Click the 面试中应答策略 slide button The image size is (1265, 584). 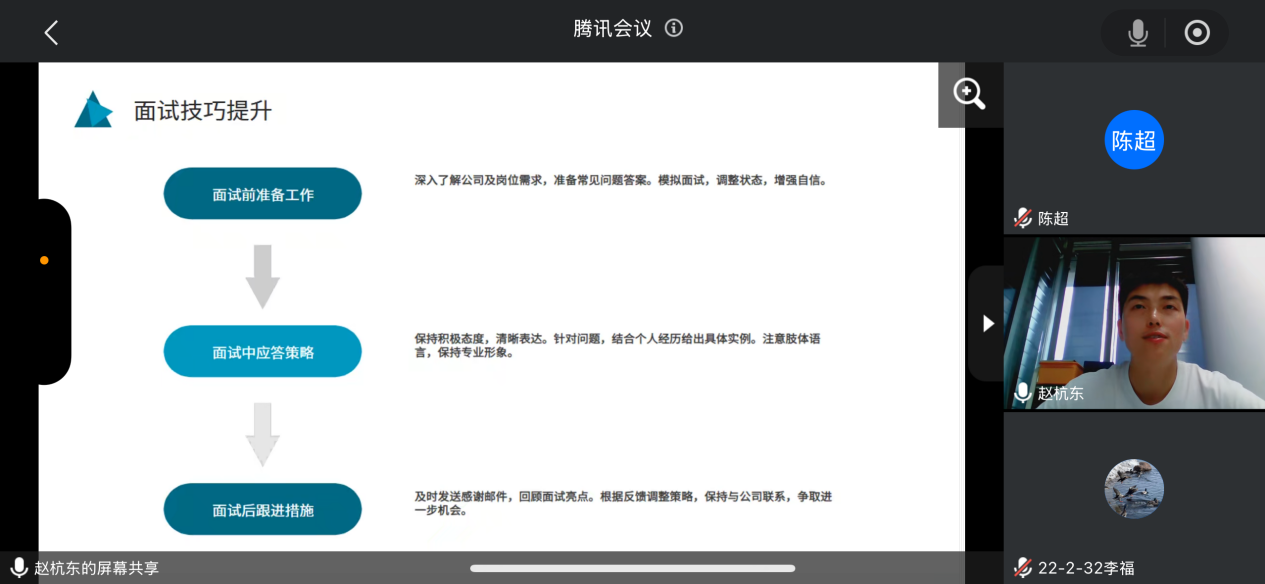pyautogui.click(x=263, y=352)
